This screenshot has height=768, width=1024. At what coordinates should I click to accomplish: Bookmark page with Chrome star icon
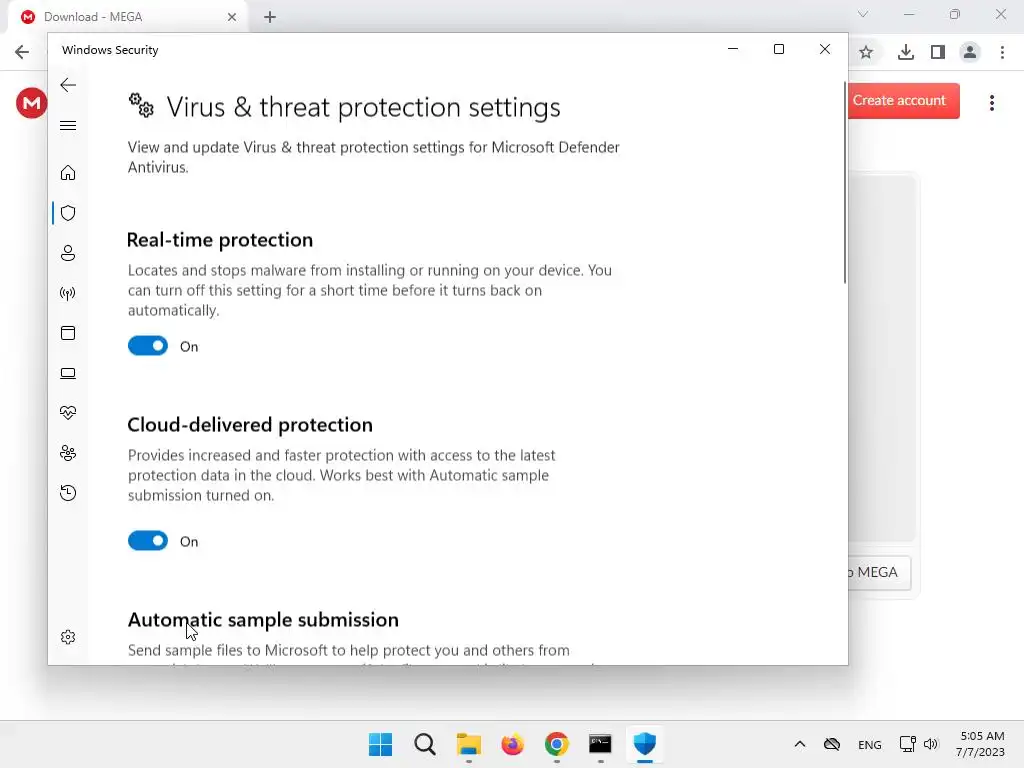[x=866, y=52]
